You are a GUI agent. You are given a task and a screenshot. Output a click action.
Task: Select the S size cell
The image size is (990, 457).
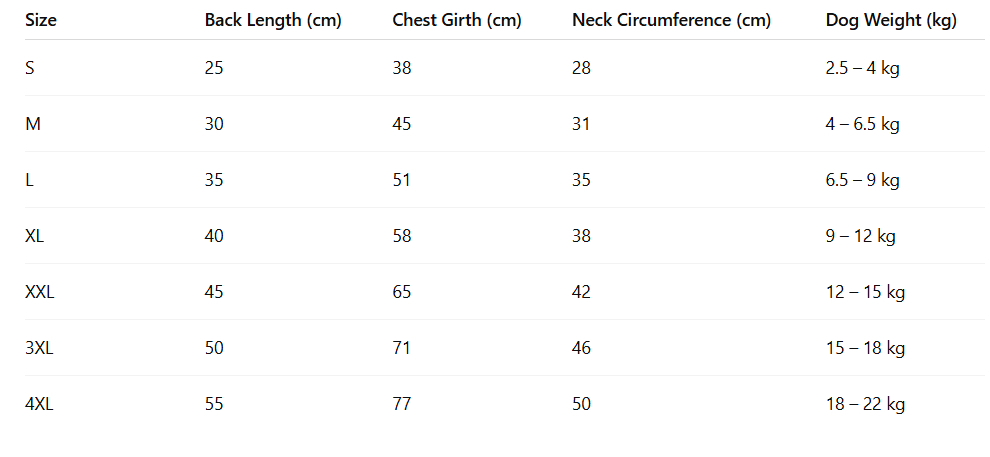30,68
